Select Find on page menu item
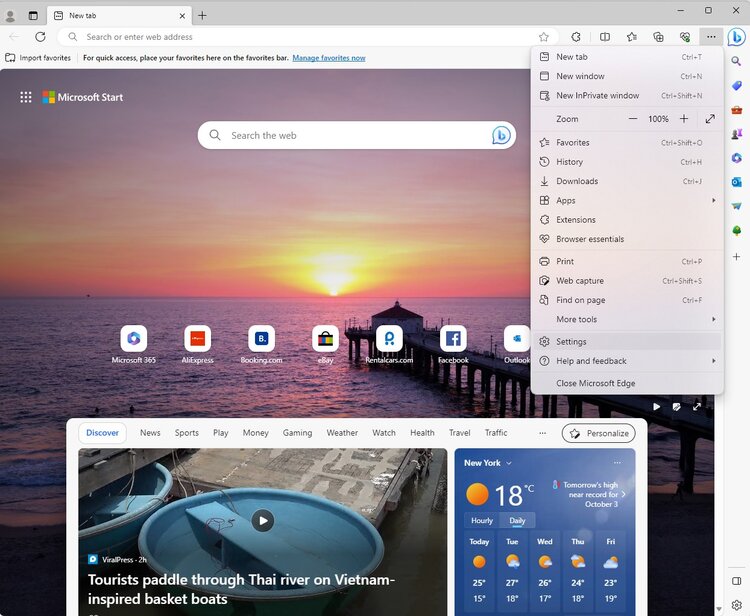The image size is (750, 616). [x=627, y=300]
